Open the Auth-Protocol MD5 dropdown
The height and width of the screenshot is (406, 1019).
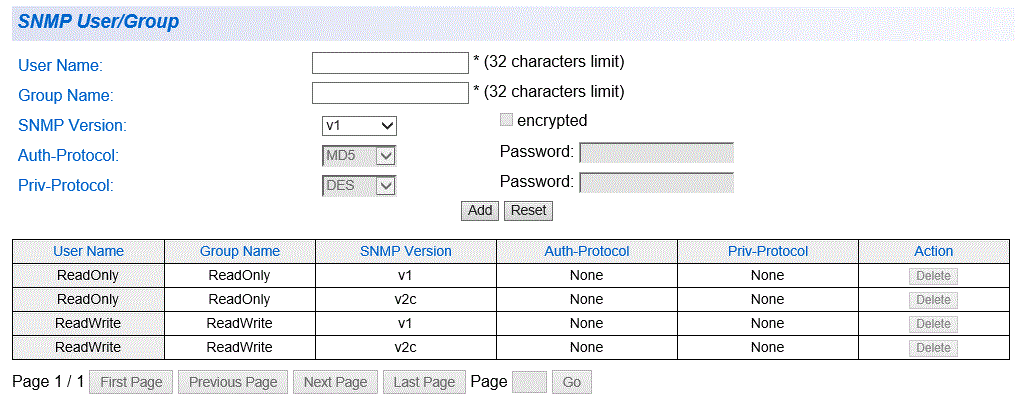pos(359,156)
